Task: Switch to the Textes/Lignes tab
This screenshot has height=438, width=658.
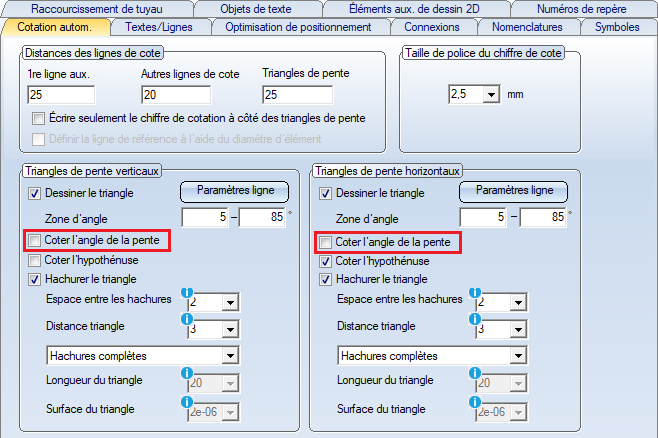Action: pos(159,27)
